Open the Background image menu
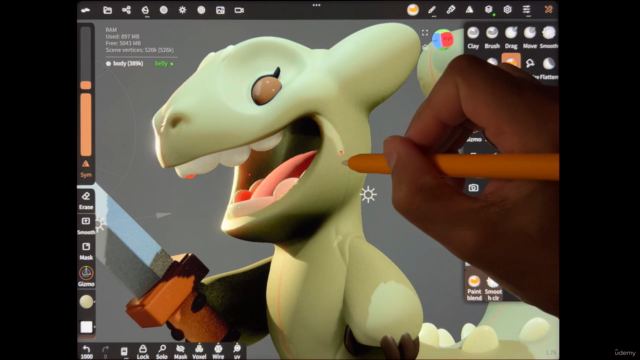Viewport: 640px width, 360px height. tap(220, 10)
